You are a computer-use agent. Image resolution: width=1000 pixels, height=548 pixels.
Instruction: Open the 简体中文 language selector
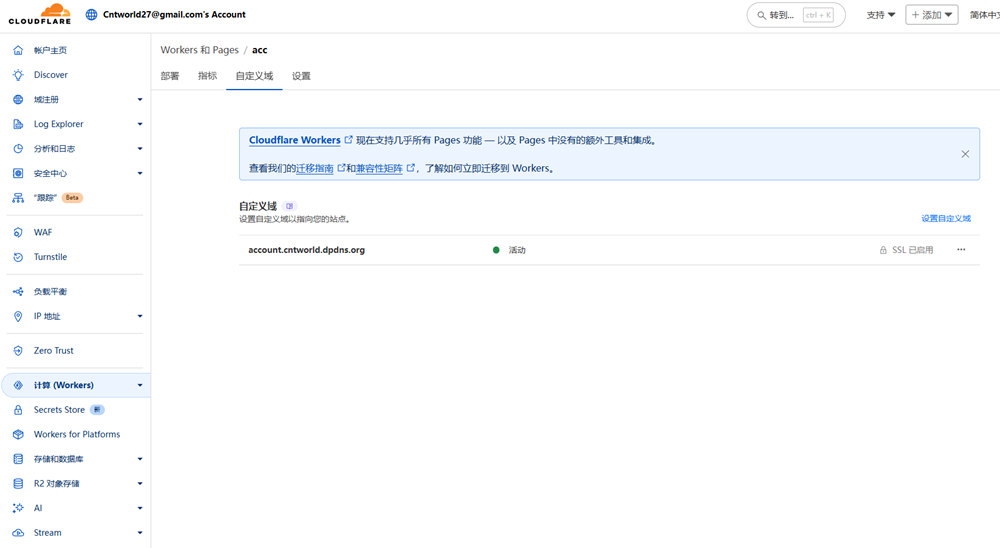[x=985, y=15]
